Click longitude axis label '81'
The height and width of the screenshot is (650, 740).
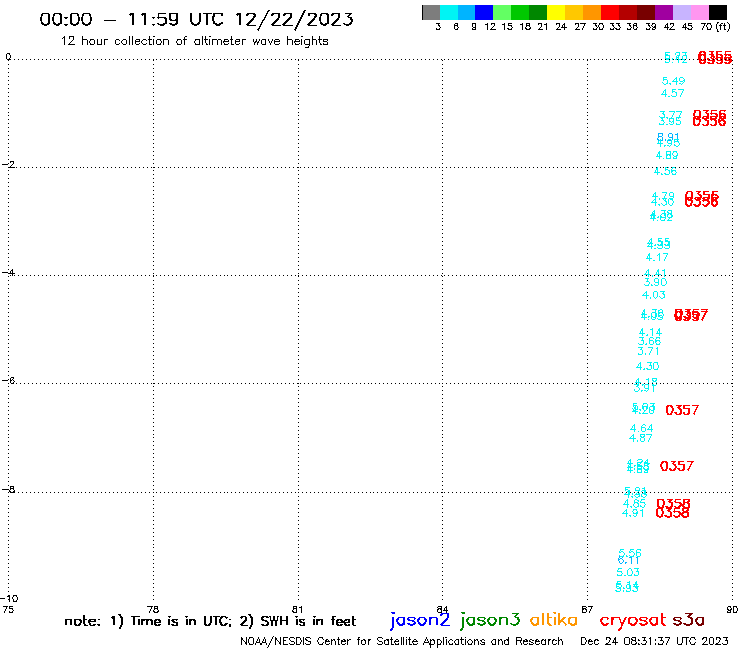[x=297, y=609]
